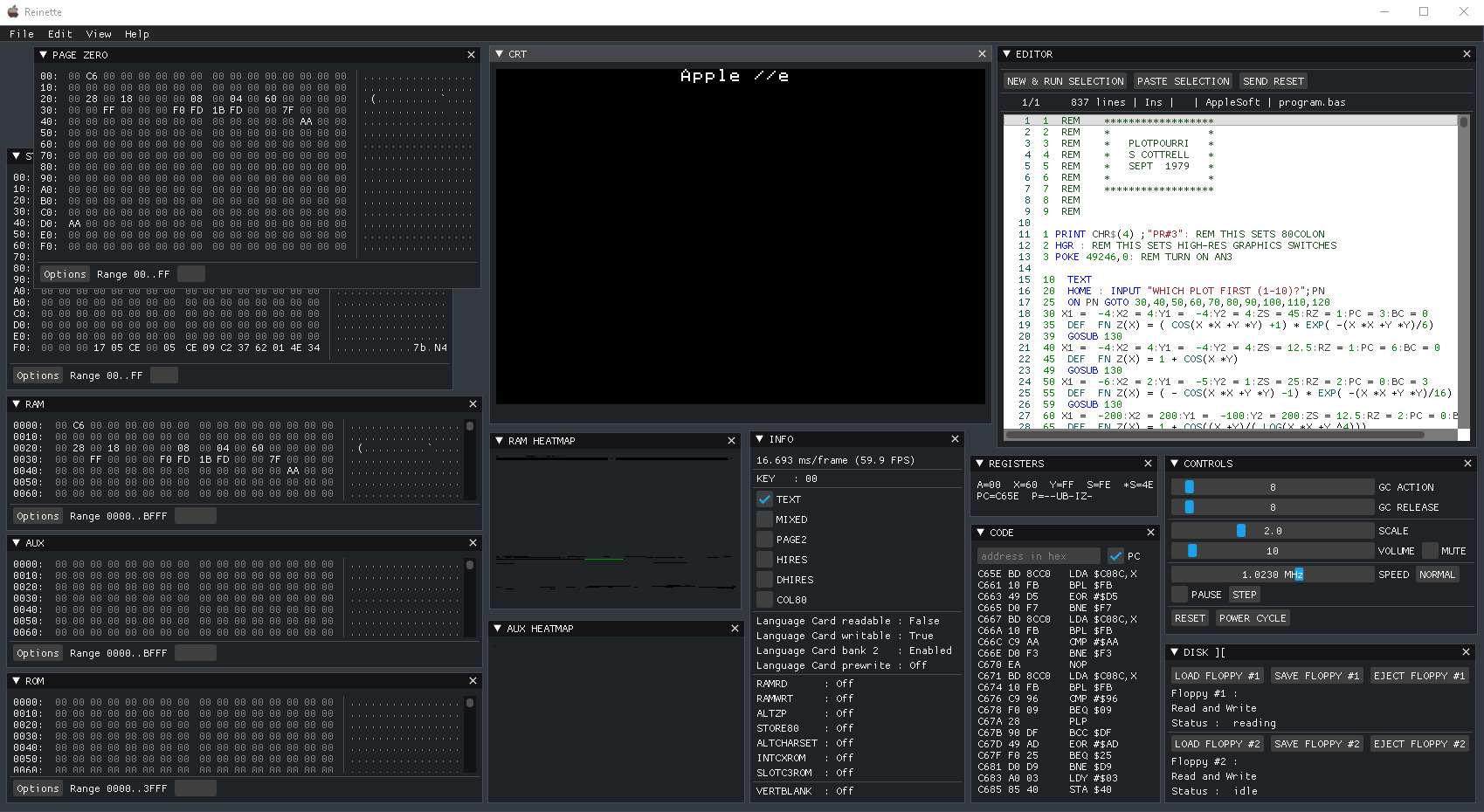Click the STEP button

point(1245,595)
